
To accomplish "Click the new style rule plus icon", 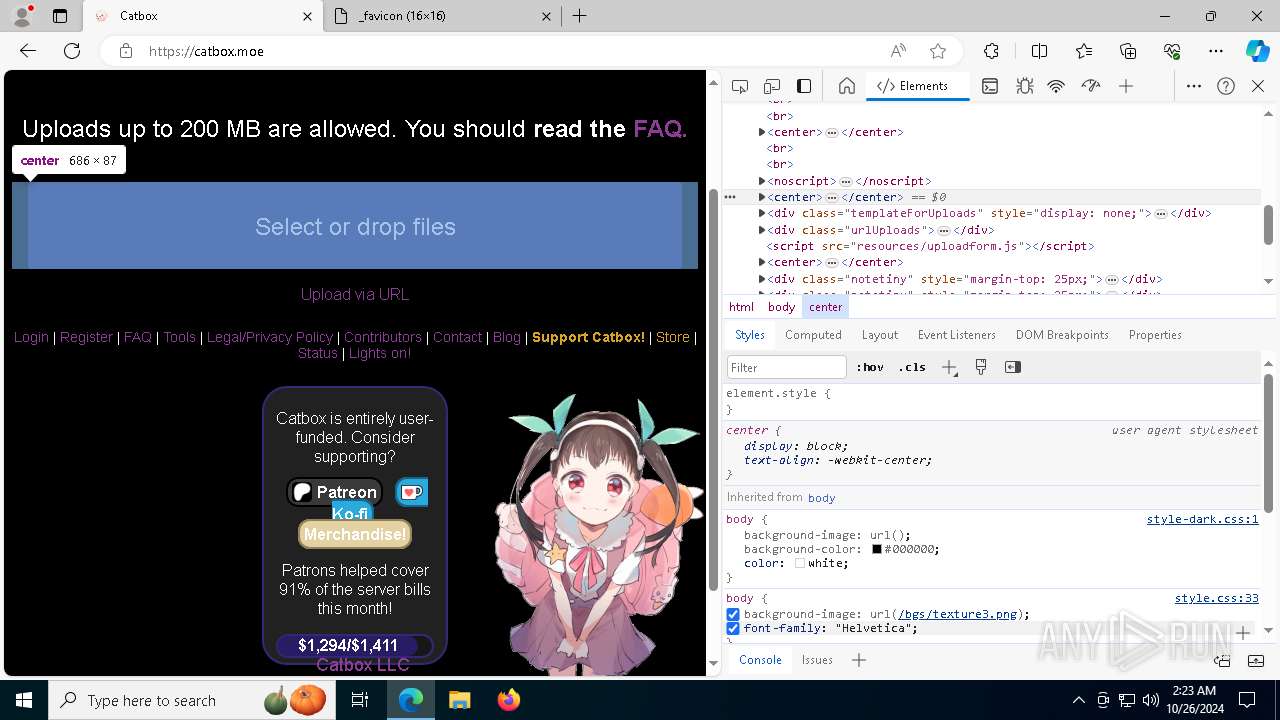I will 949,367.
